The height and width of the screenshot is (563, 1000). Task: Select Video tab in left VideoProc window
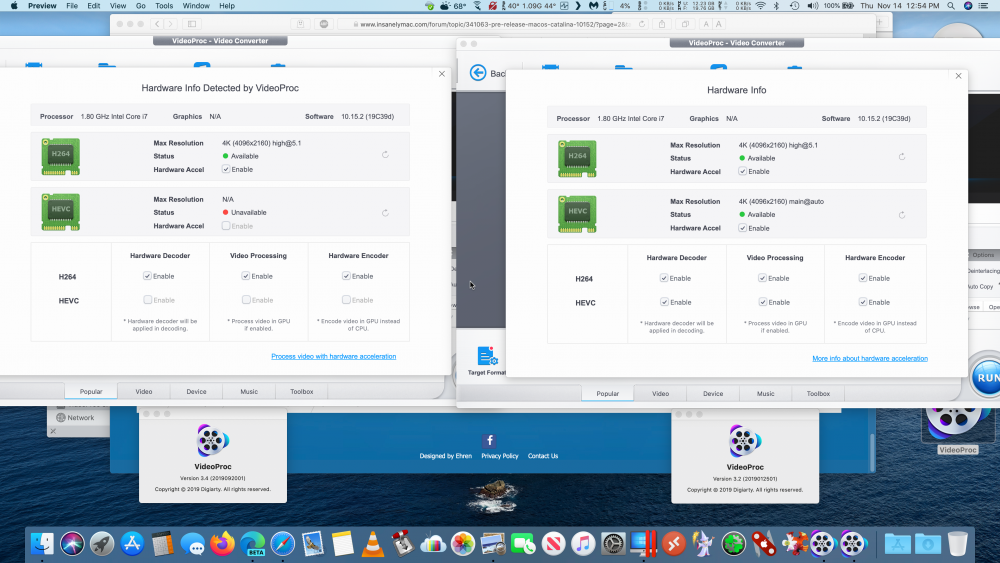[143, 391]
